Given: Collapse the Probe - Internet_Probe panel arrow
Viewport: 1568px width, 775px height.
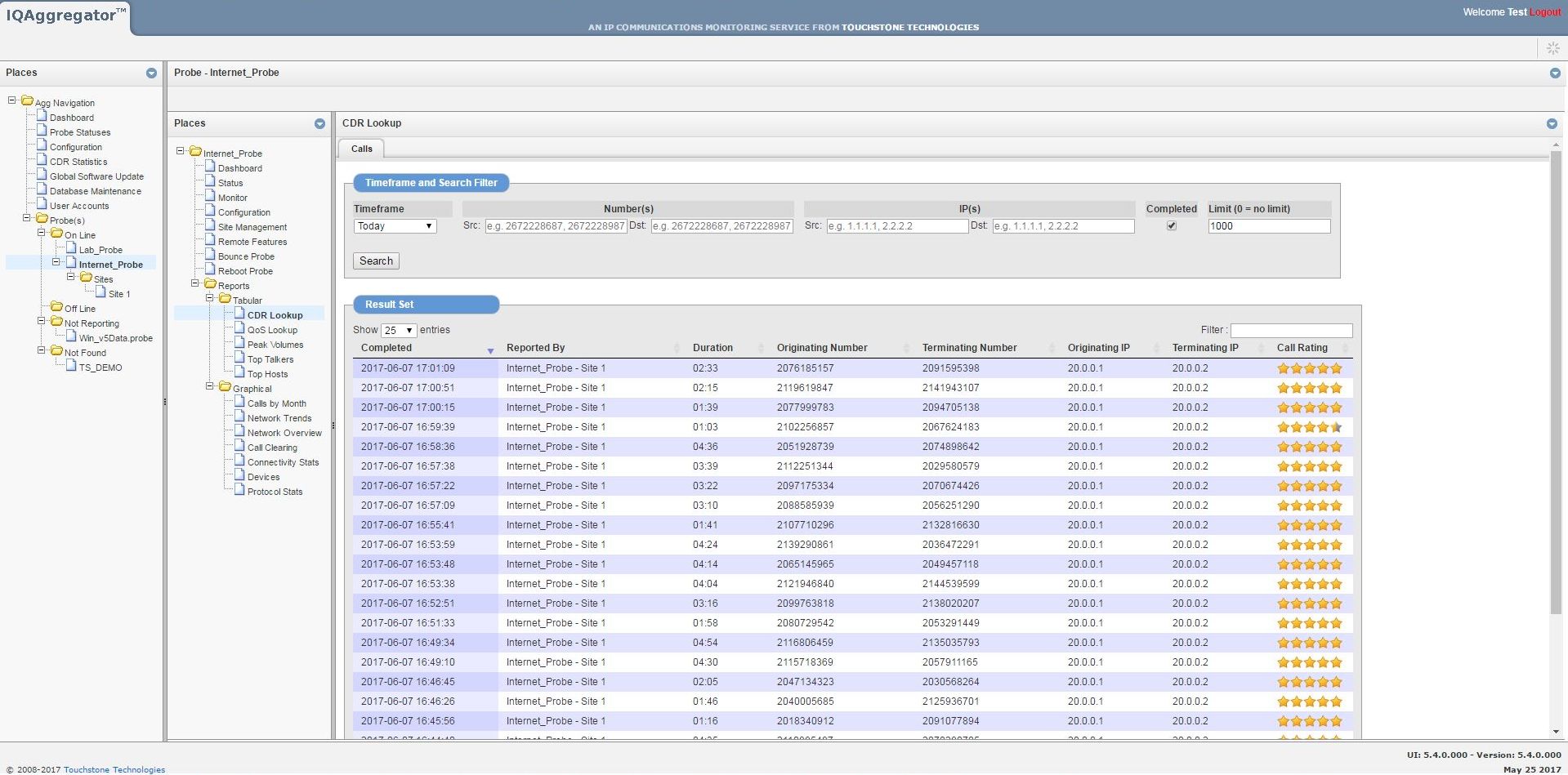Looking at the screenshot, I should [1555, 73].
